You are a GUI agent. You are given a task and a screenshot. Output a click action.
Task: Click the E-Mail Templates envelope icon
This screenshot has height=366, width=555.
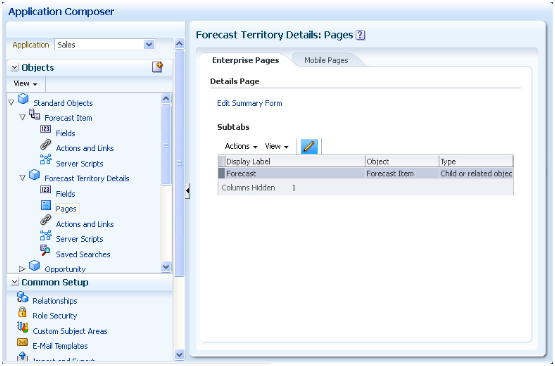22,342
